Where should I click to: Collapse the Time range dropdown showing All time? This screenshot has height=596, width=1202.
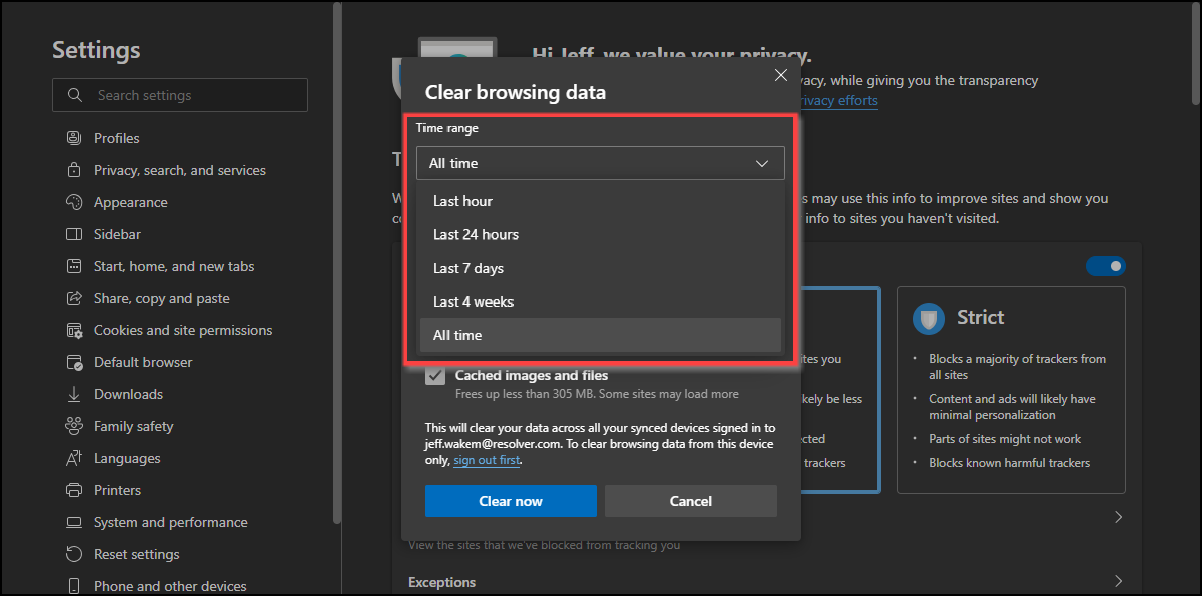click(601, 163)
